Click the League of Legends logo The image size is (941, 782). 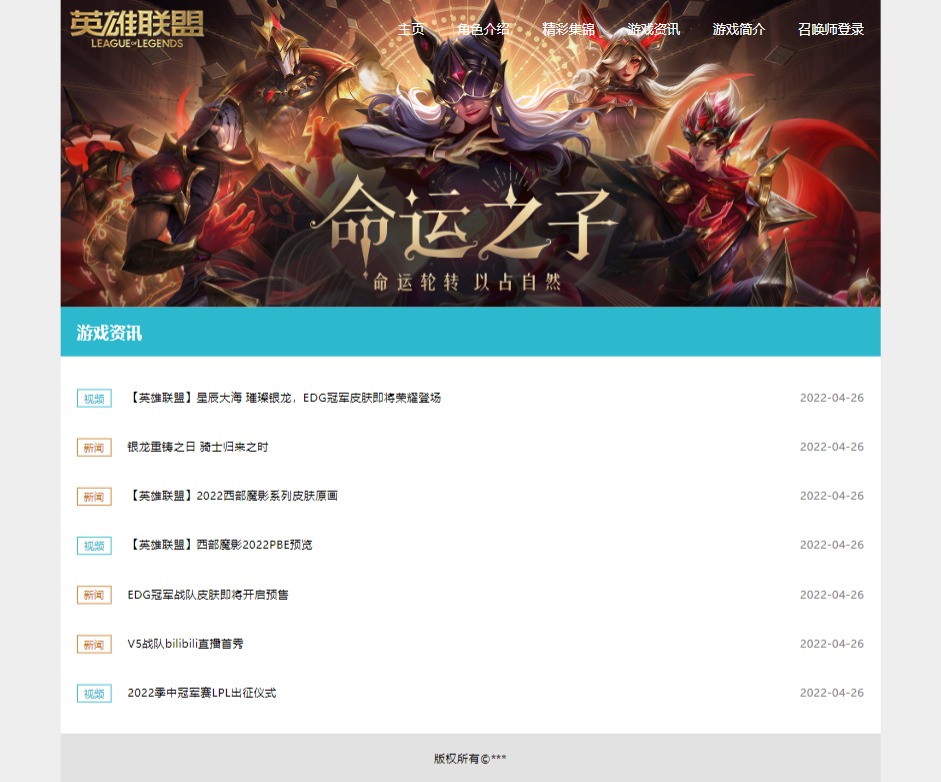click(x=137, y=28)
